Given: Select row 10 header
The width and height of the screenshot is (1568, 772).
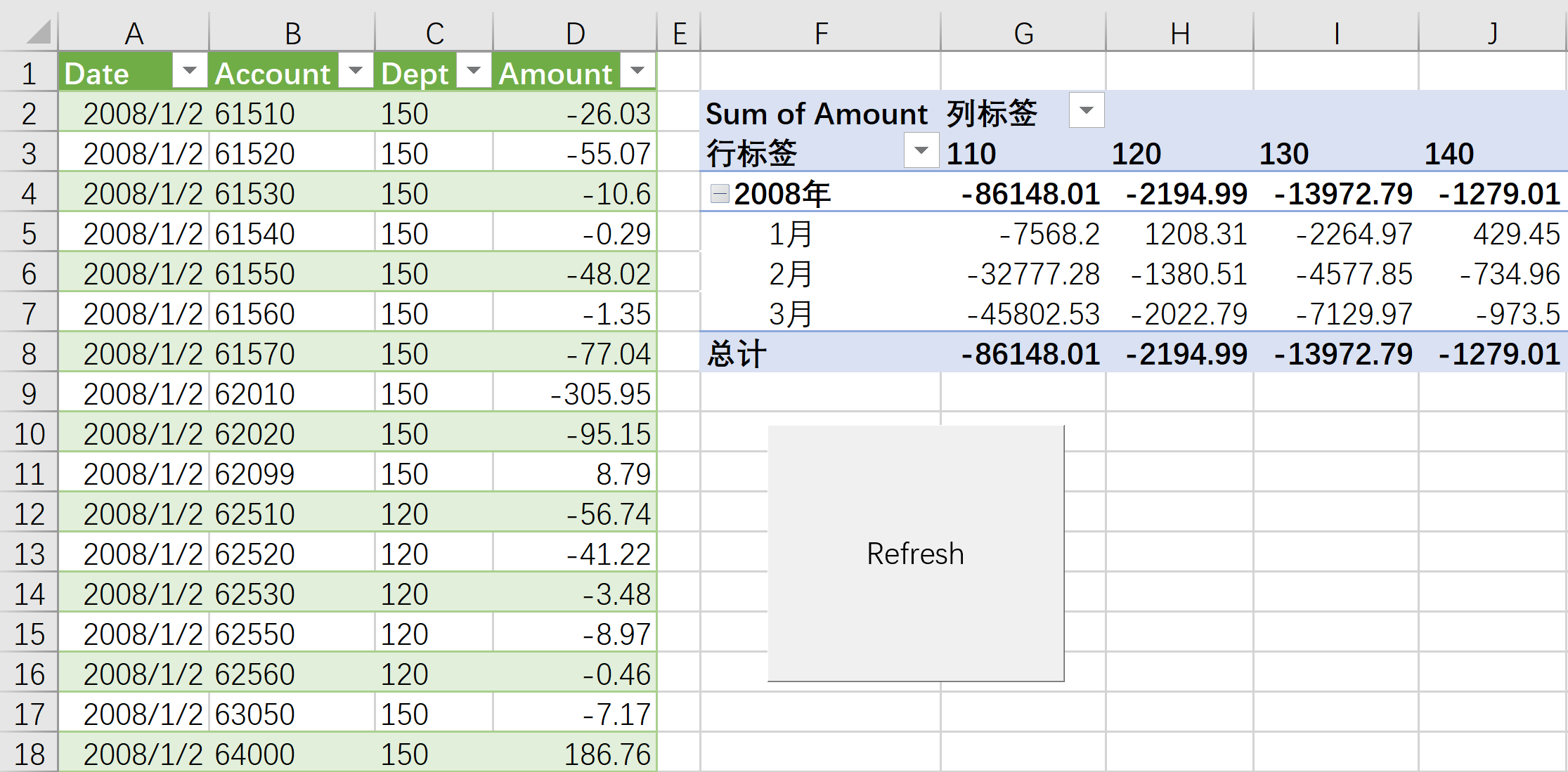Looking at the screenshot, I should (29, 434).
